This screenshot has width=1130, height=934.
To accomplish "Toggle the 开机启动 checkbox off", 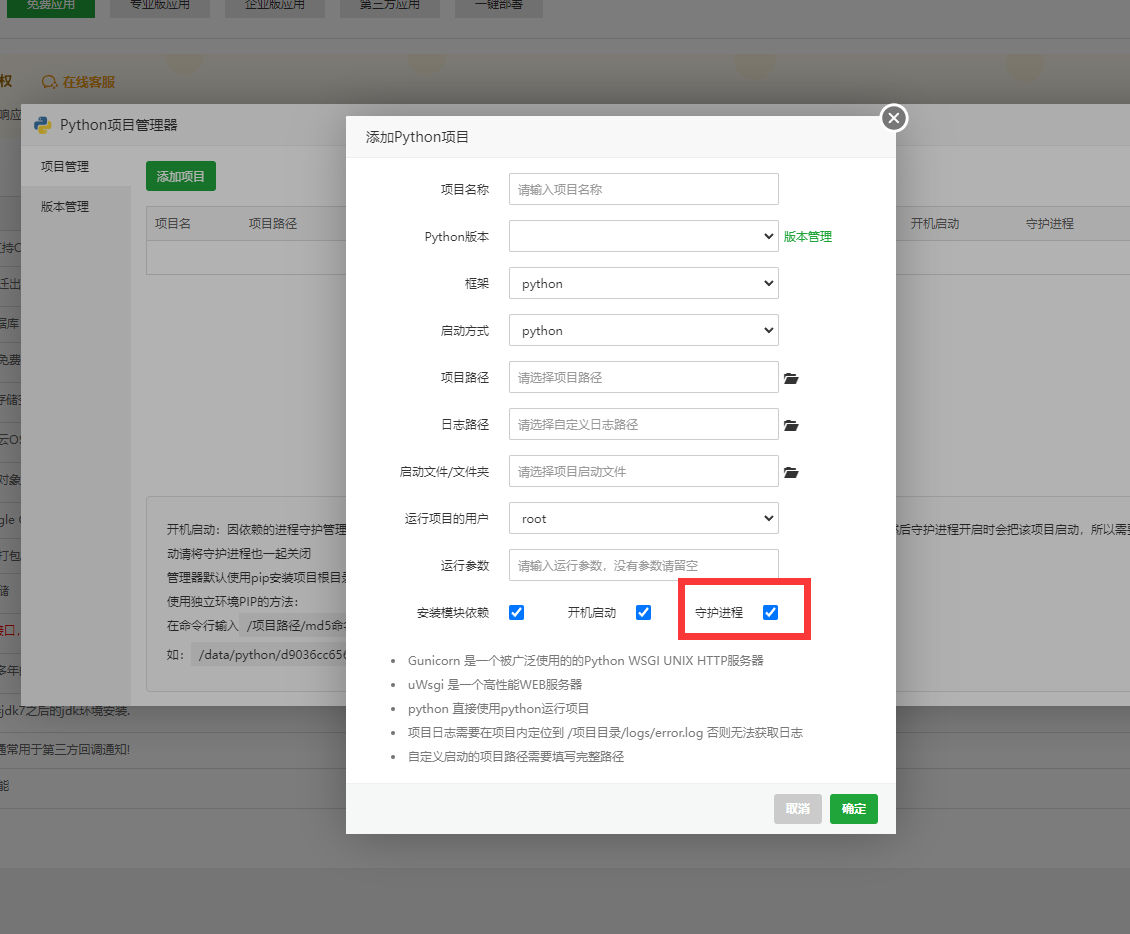I will click(x=643, y=612).
